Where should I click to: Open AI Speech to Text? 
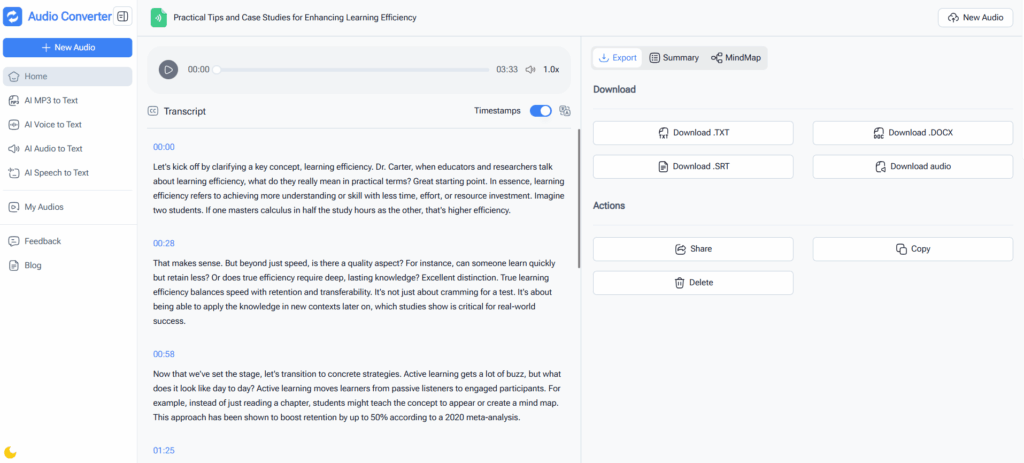click(67, 173)
